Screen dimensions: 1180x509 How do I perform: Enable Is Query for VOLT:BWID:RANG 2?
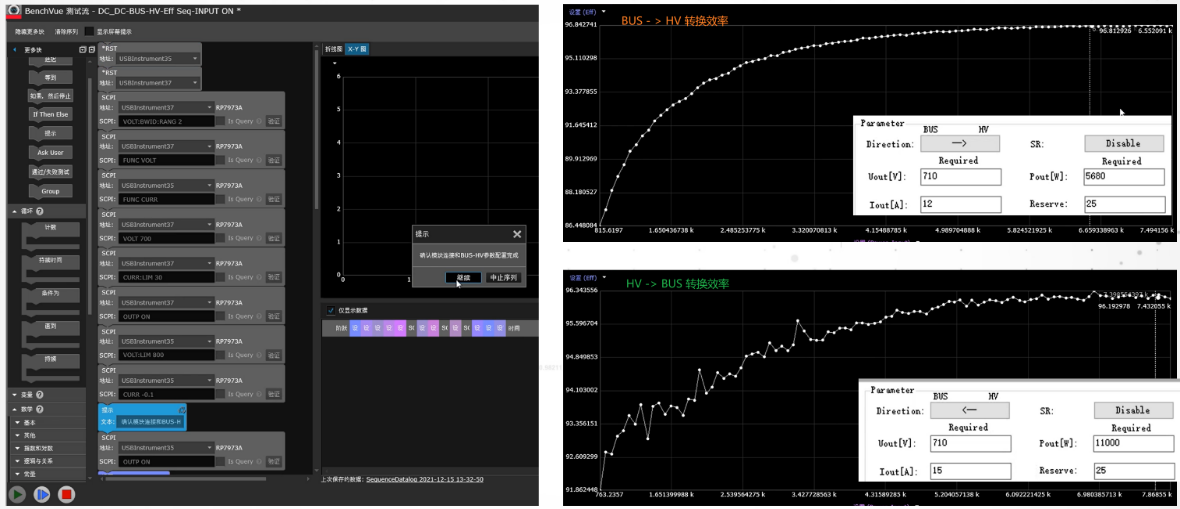point(220,120)
